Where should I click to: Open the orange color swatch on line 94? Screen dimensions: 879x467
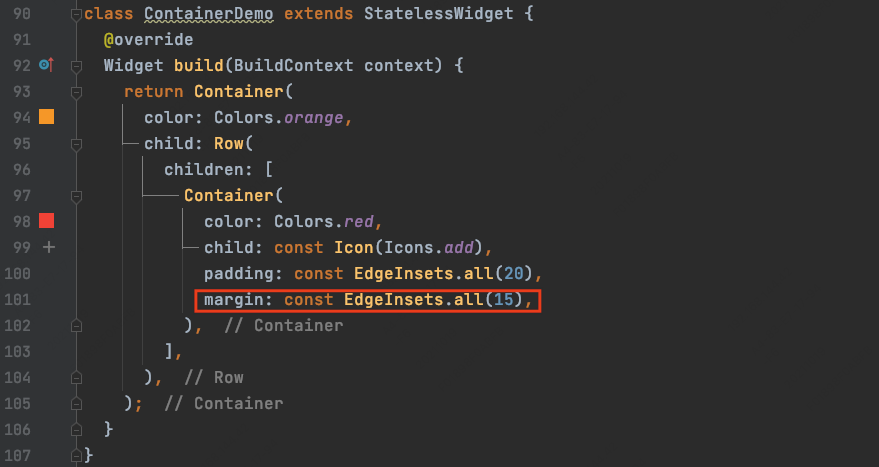click(x=47, y=117)
